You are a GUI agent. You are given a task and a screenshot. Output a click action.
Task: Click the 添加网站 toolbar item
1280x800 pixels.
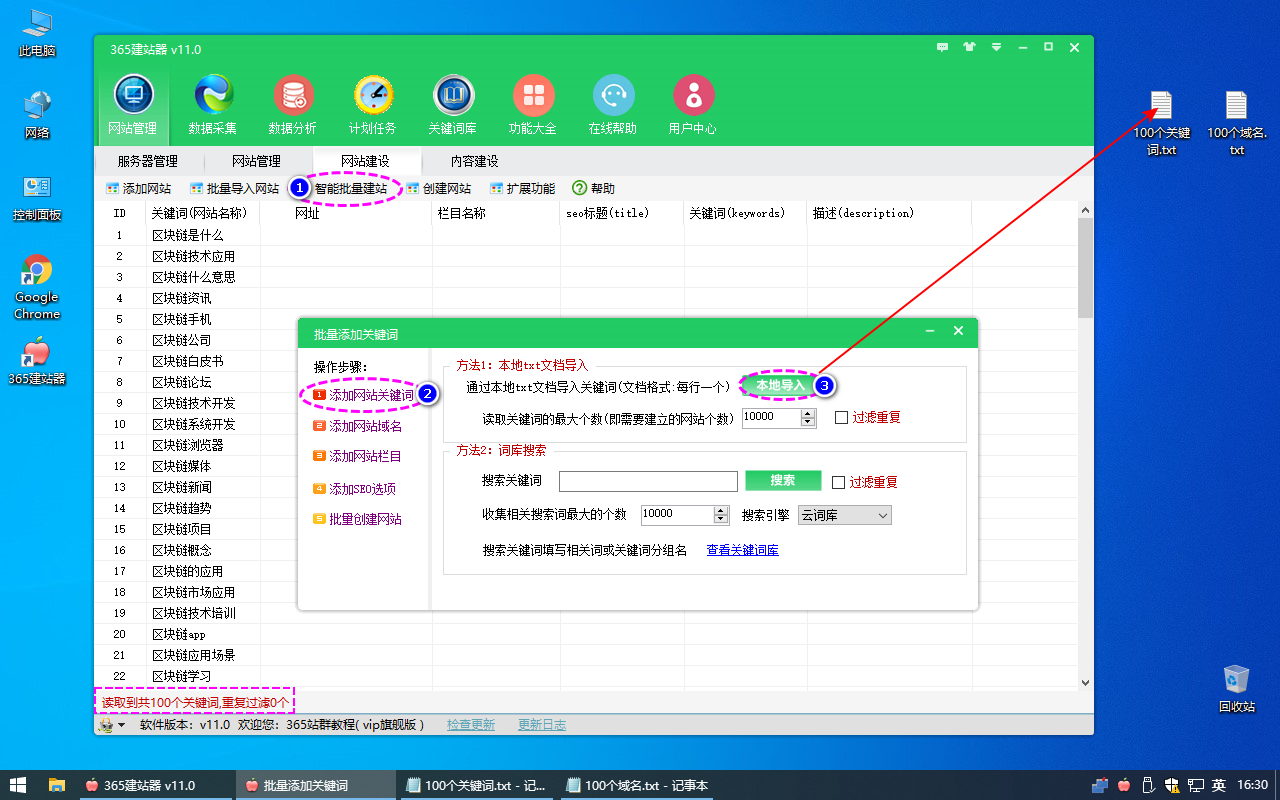coord(138,188)
